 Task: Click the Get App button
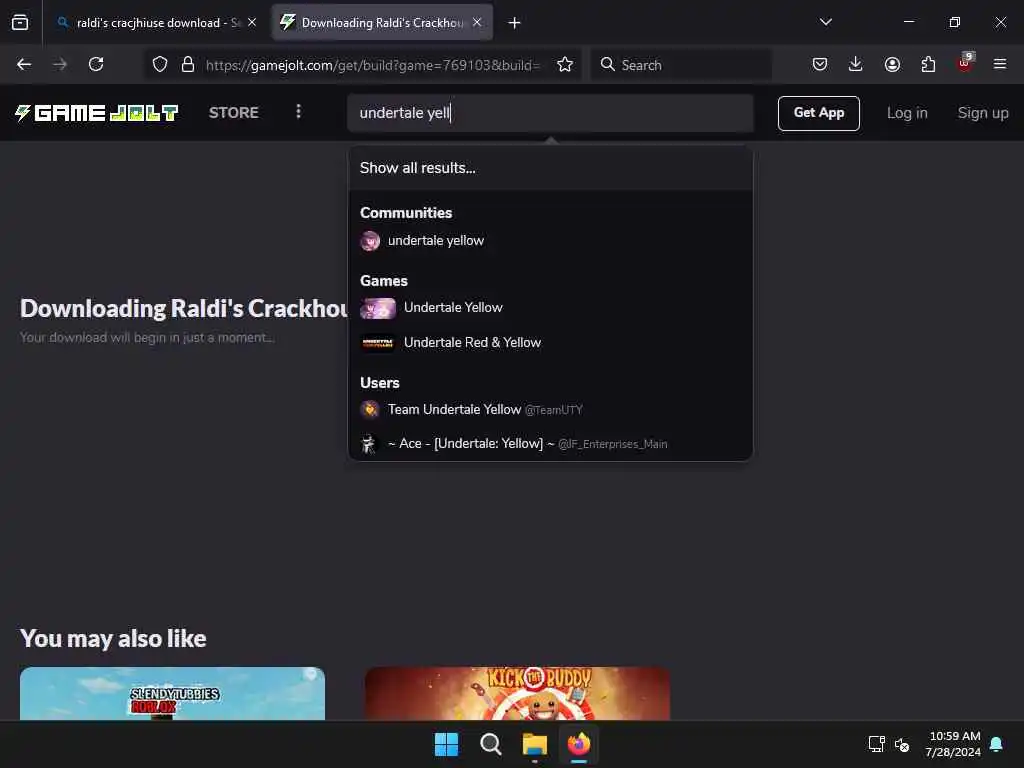click(x=819, y=113)
